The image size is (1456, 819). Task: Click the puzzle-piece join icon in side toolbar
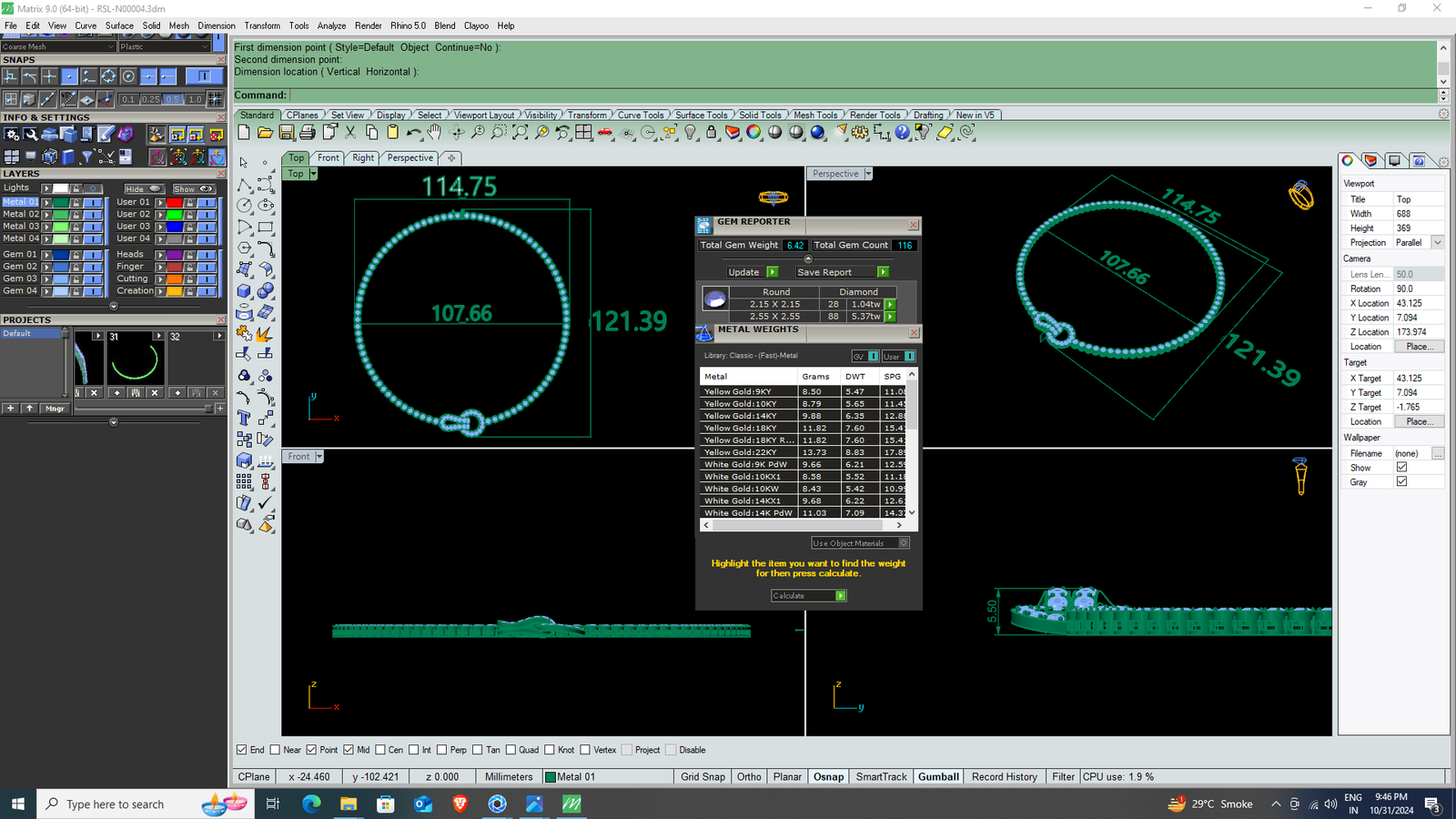pos(244,332)
